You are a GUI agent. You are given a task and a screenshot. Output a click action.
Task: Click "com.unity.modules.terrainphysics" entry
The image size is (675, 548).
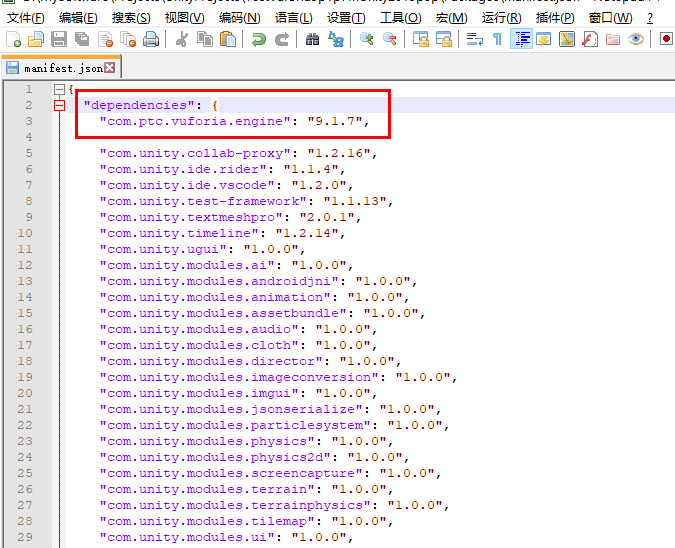click(235, 505)
